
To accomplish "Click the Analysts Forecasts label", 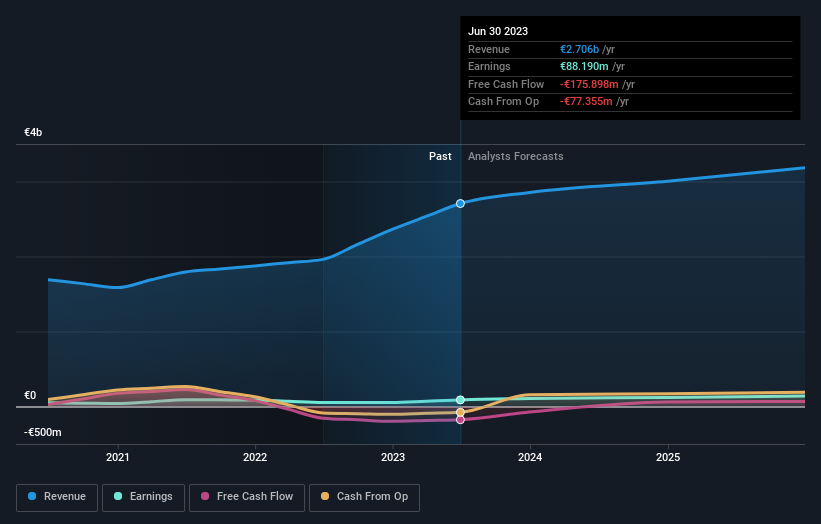I will 516,157.
